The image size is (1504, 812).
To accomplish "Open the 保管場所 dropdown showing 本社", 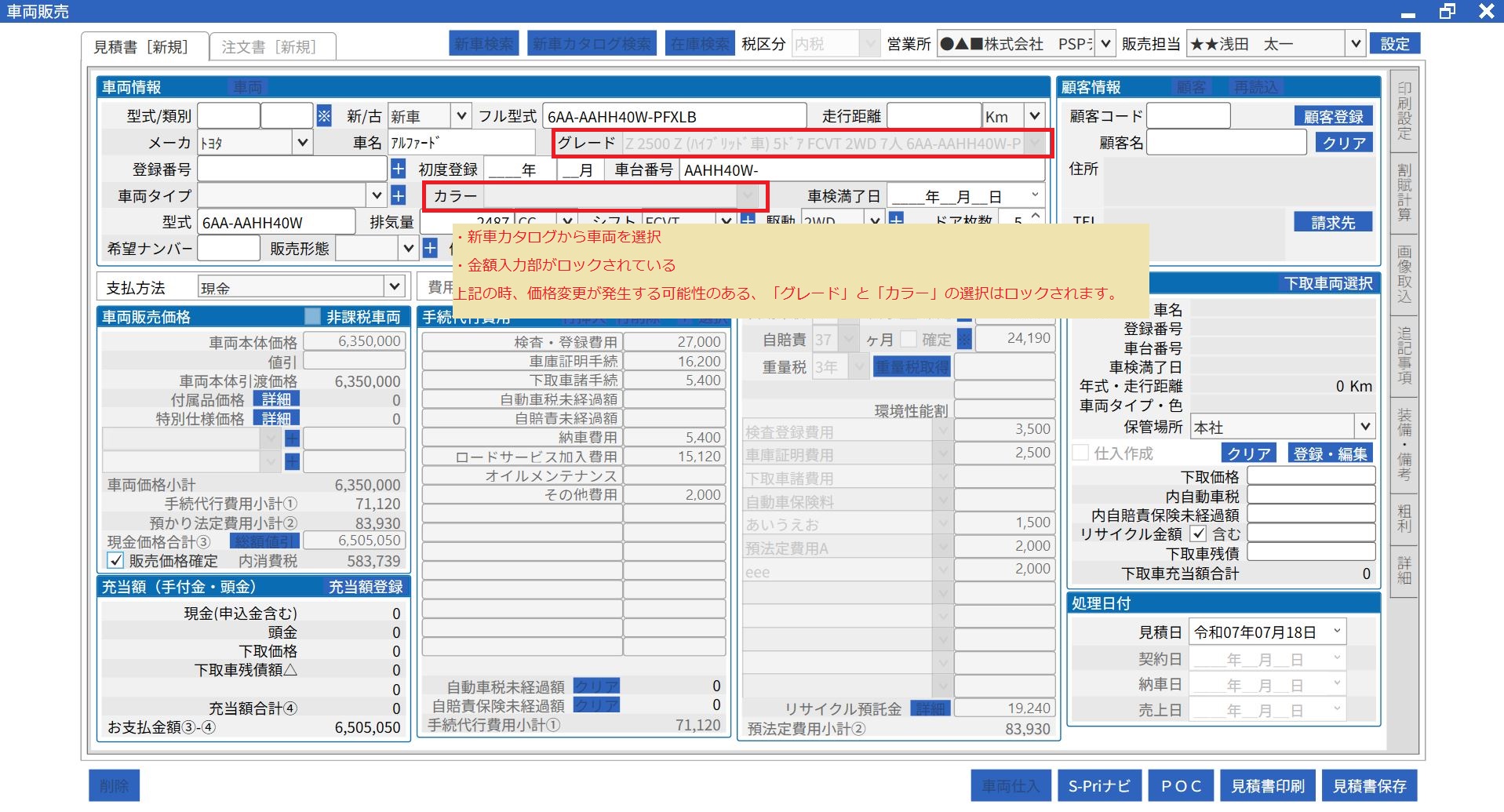I will 1365,427.
